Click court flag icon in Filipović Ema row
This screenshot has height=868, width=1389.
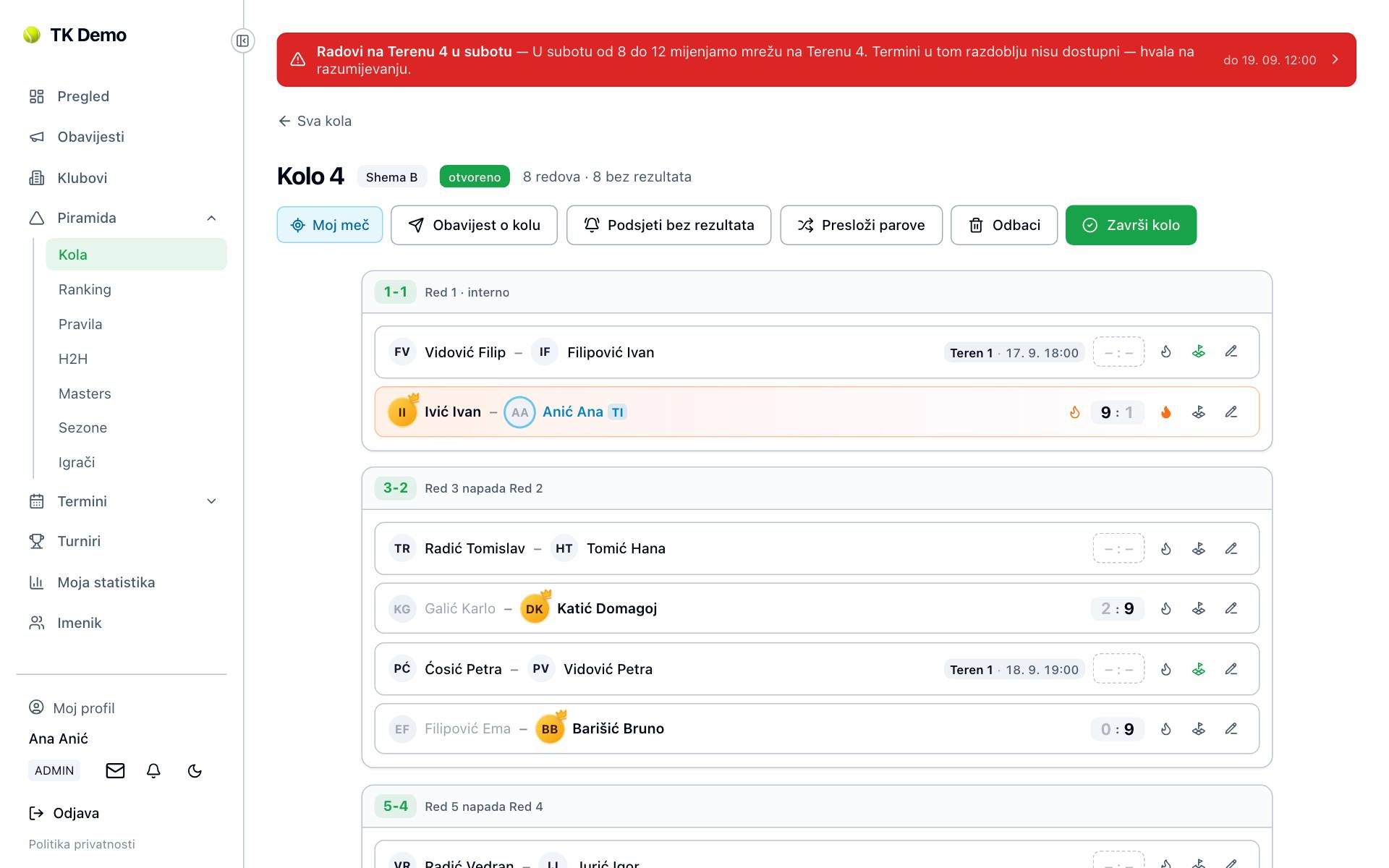pyautogui.click(x=1199, y=729)
